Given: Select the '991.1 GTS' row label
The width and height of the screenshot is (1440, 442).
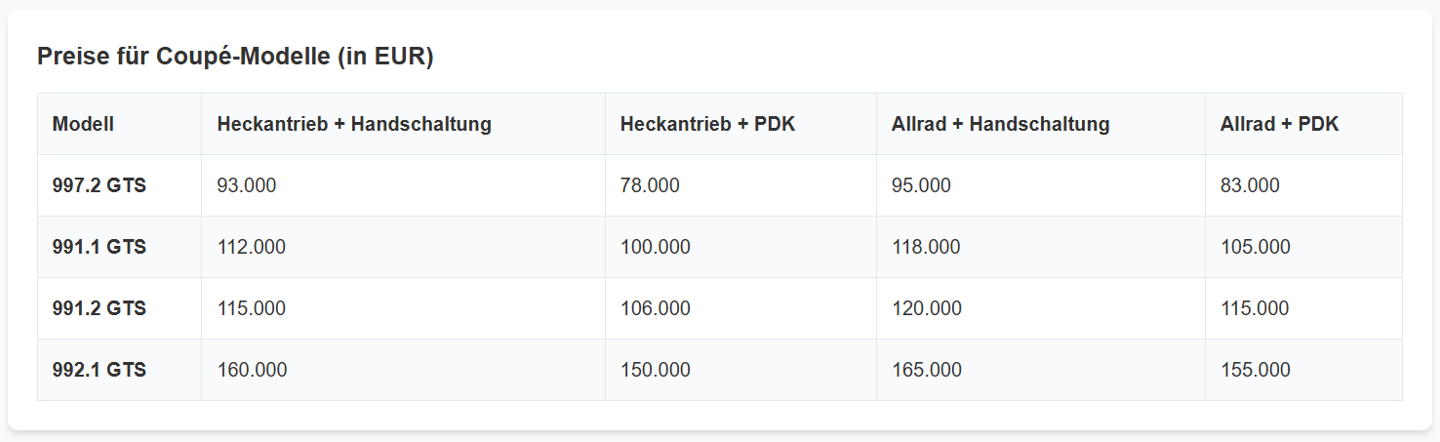Looking at the screenshot, I should tap(120, 247).
